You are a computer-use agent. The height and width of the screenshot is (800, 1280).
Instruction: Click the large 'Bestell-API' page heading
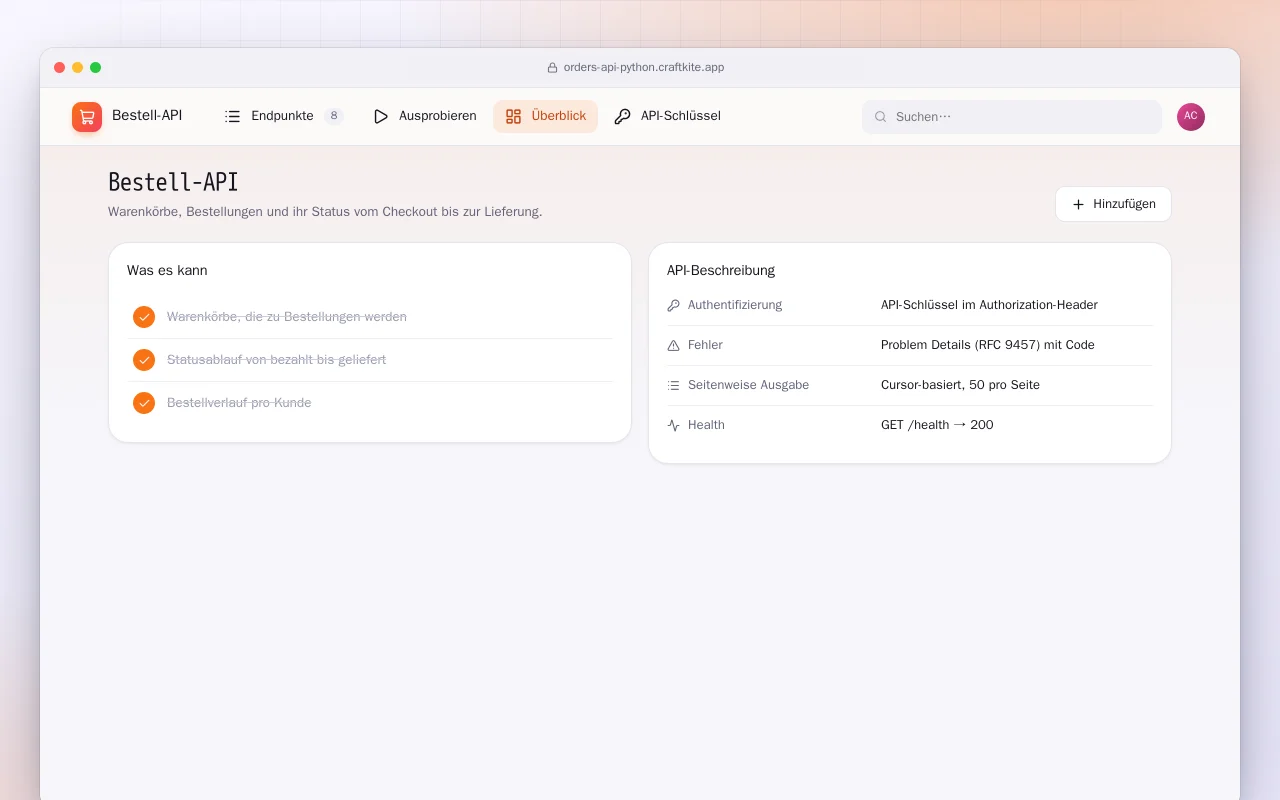[173, 182]
